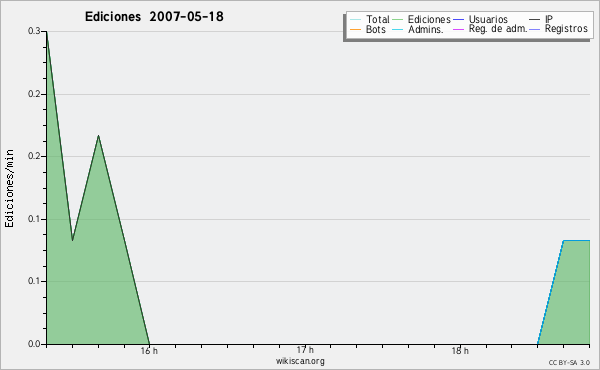Click the Registros legend label
The height and width of the screenshot is (370, 600).
click(566, 29)
